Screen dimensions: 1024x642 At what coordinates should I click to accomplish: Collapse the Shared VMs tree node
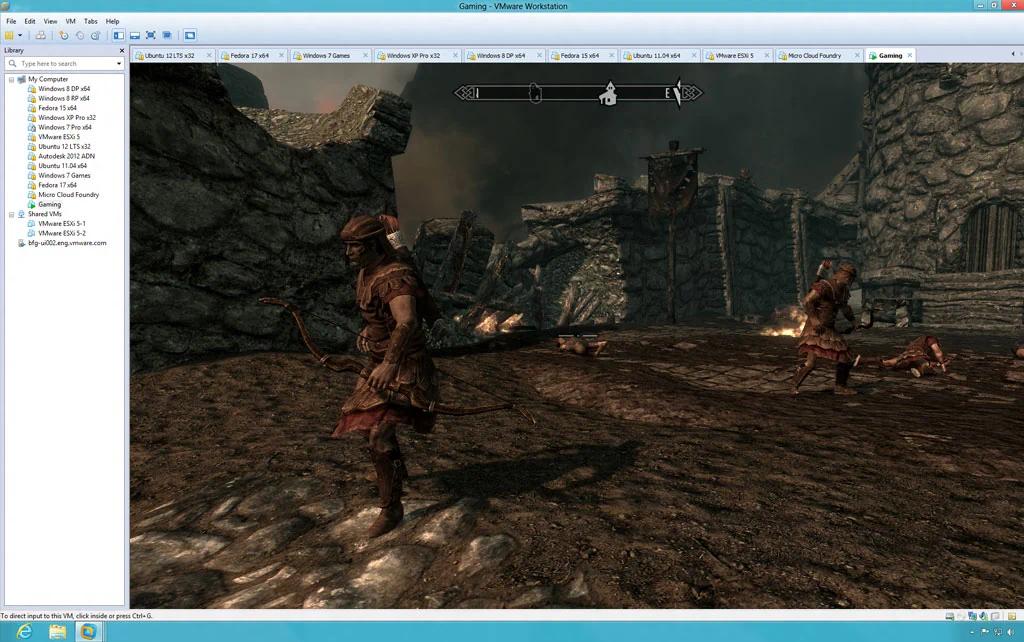coord(11,214)
